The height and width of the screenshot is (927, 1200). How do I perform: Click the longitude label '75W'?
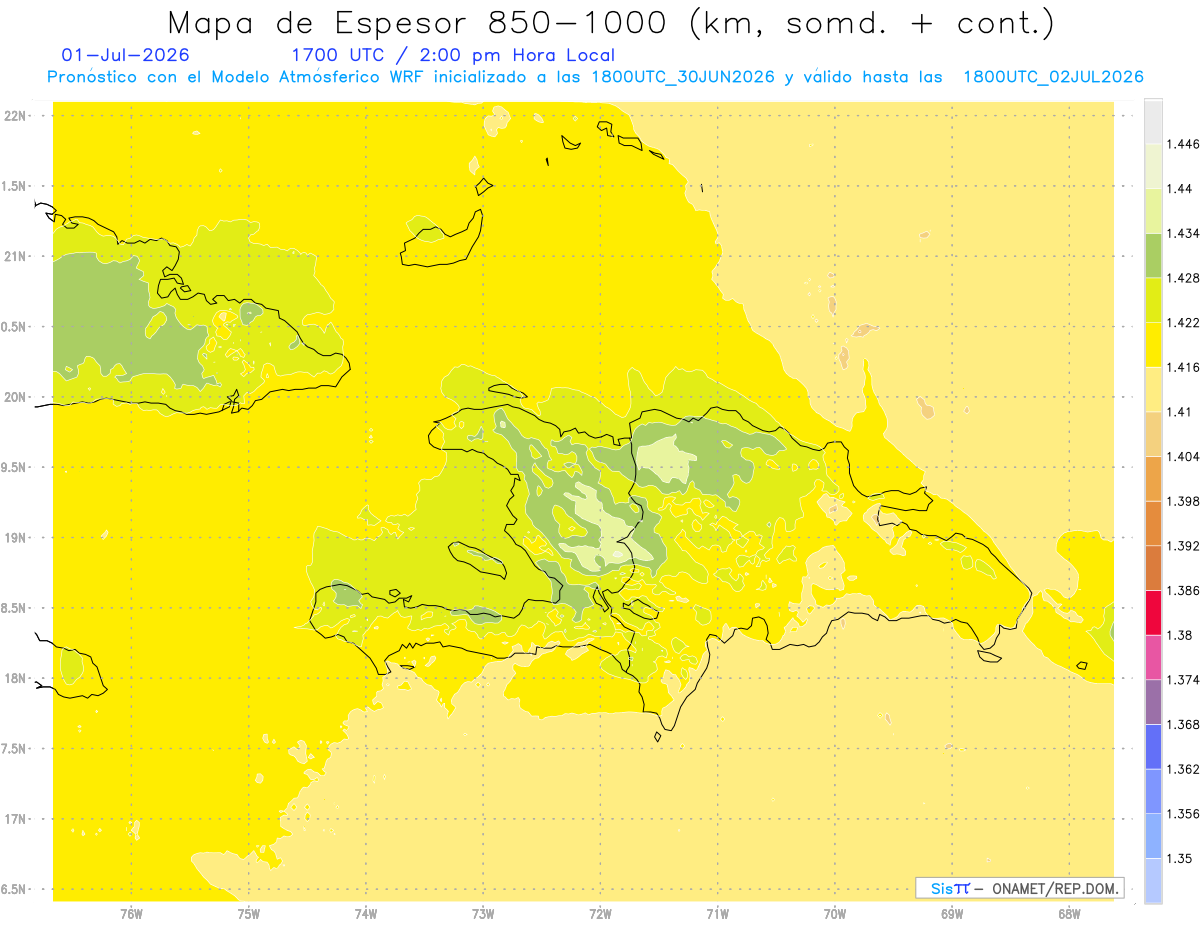click(249, 913)
